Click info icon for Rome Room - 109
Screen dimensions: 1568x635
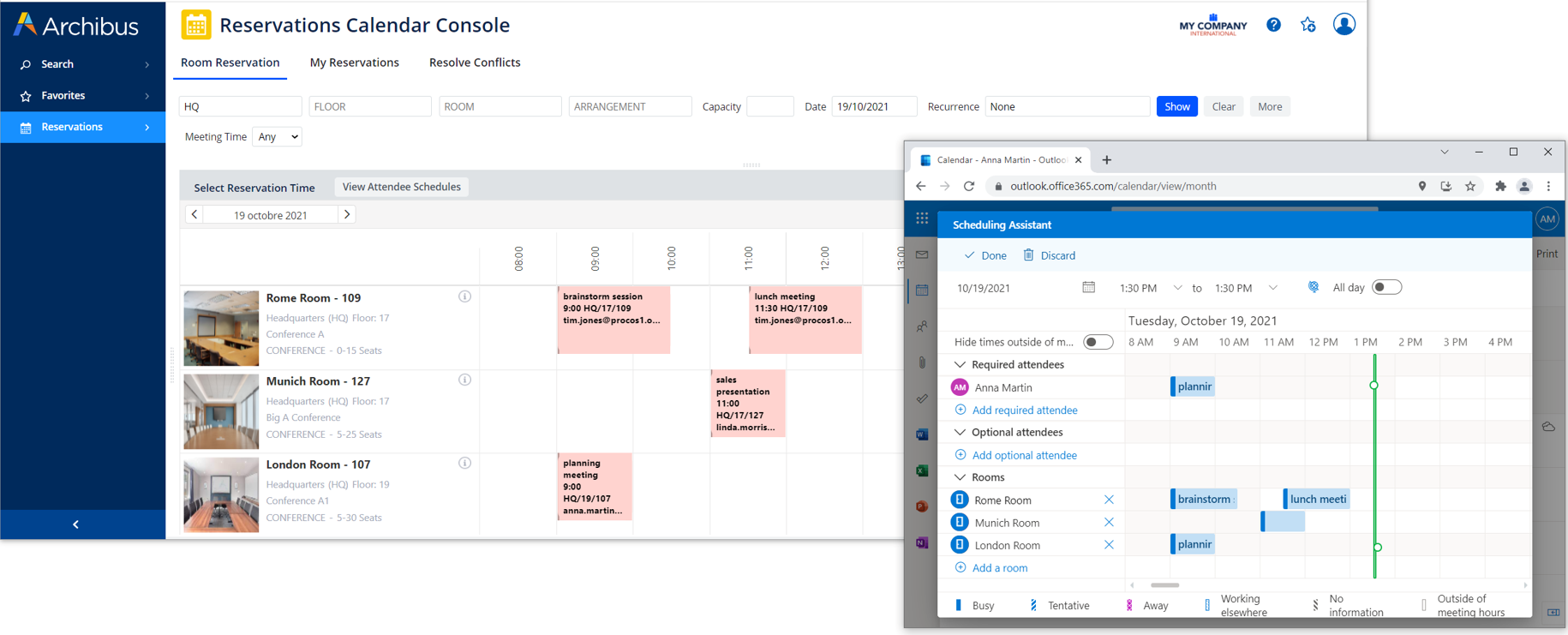tap(464, 297)
